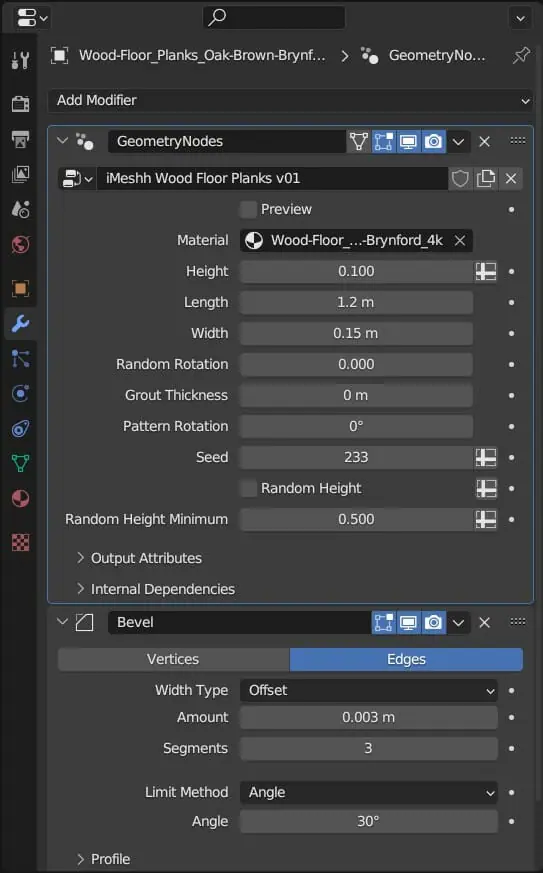
Task: Toggle attribute input for Seed
Action: [486, 458]
